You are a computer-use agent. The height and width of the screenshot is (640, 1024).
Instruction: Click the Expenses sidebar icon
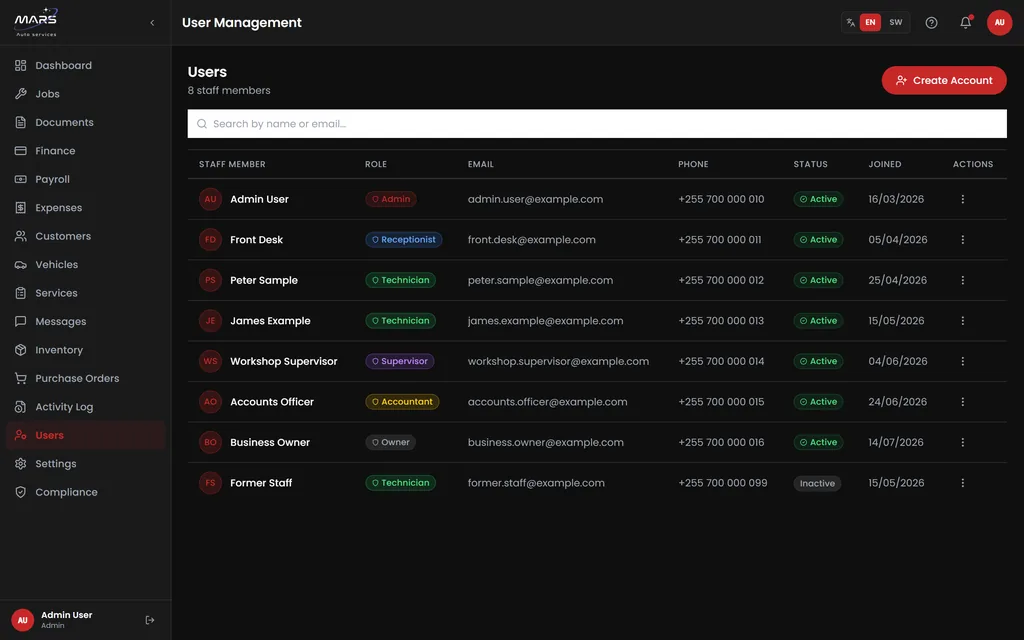21,208
